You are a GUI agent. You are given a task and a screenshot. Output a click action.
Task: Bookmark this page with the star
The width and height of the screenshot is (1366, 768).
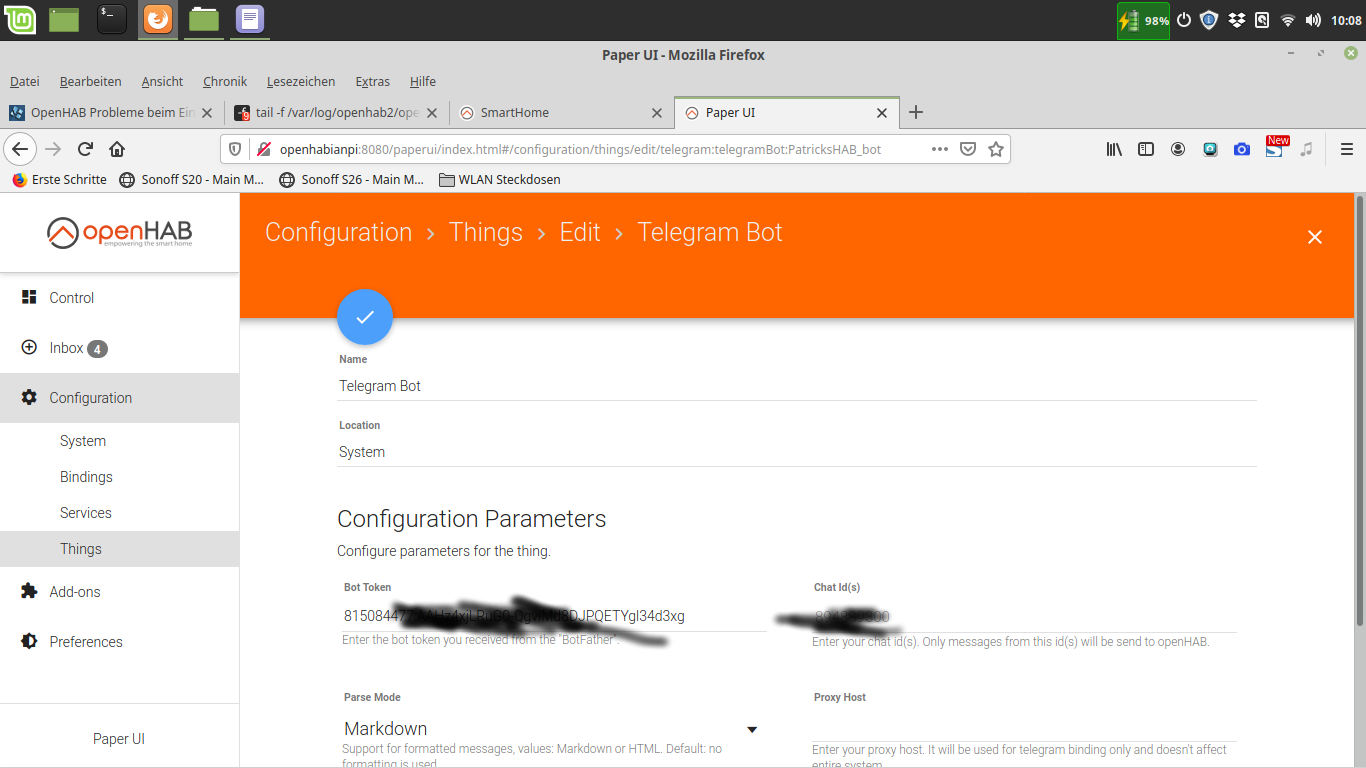996,149
